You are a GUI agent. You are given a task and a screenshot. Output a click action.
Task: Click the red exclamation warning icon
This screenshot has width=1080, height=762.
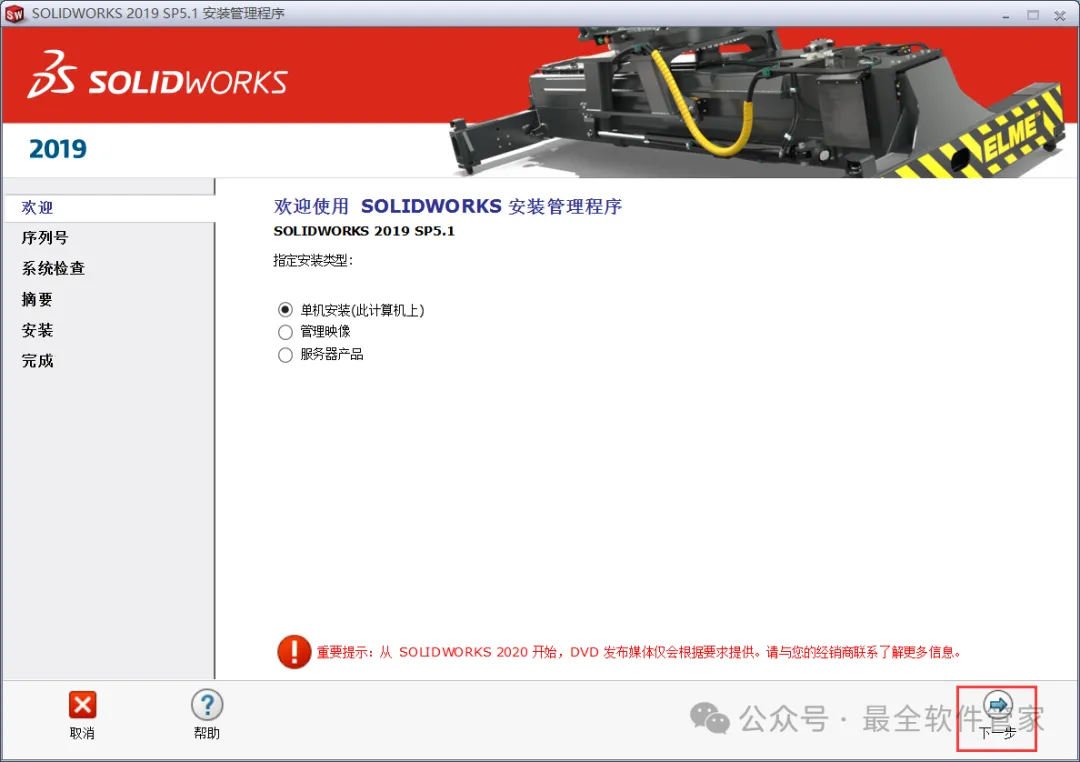[294, 651]
